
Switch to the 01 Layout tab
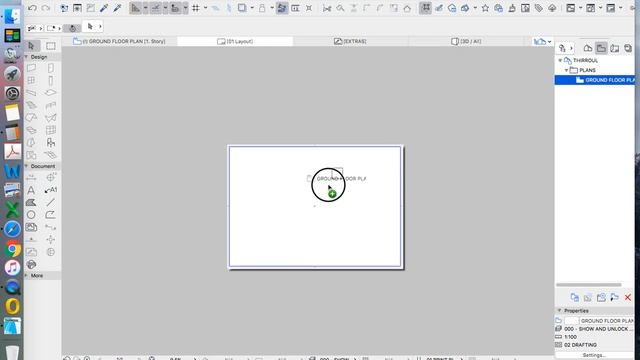pyautogui.click(x=235, y=41)
